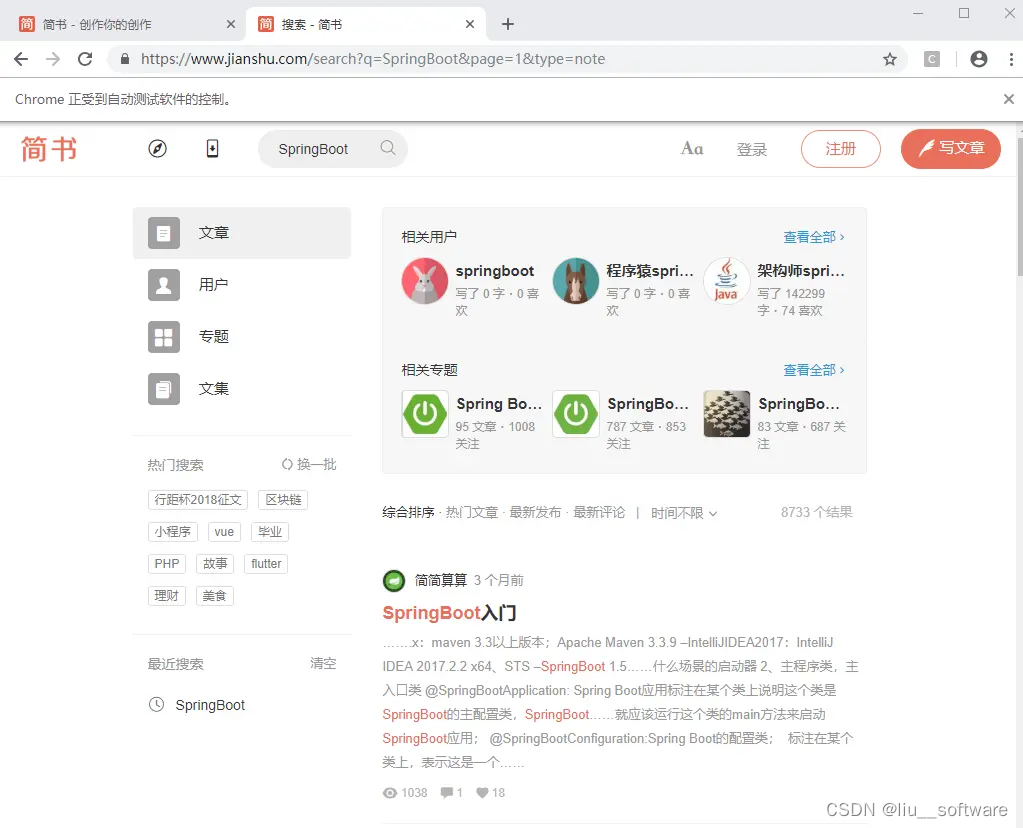The height and width of the screenshot is (828, 1023).
Task: Click the views eye icon 1038
Action: [x=390, y=793]
